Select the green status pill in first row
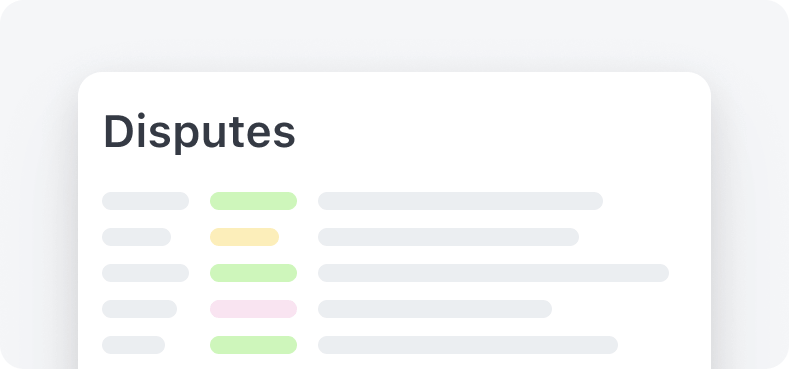Image resolution: width=789 pixels, height=369 pixels. [253, 201]
